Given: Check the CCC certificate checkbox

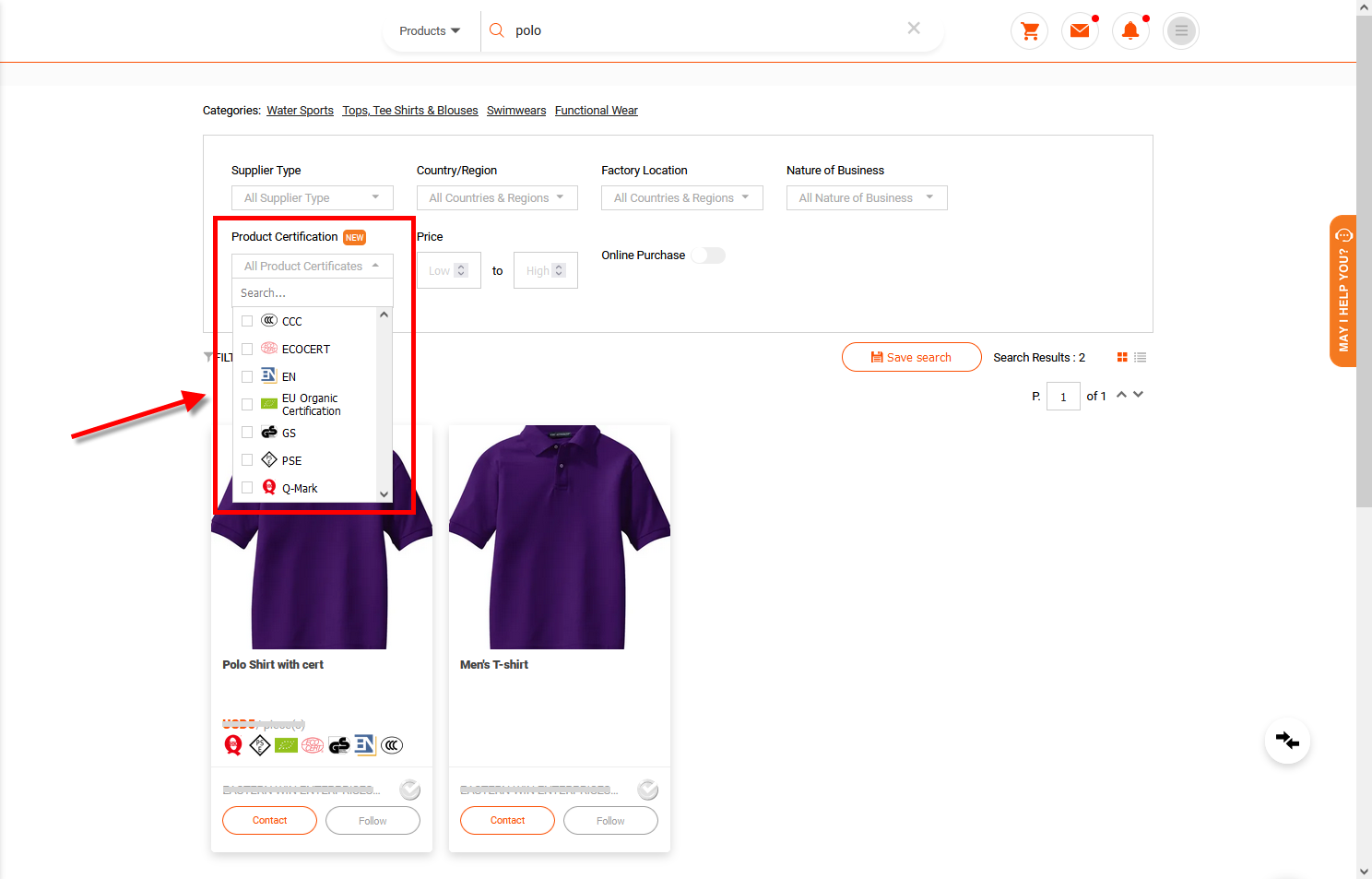Looking at the screenshot, I should pos(247,321).
